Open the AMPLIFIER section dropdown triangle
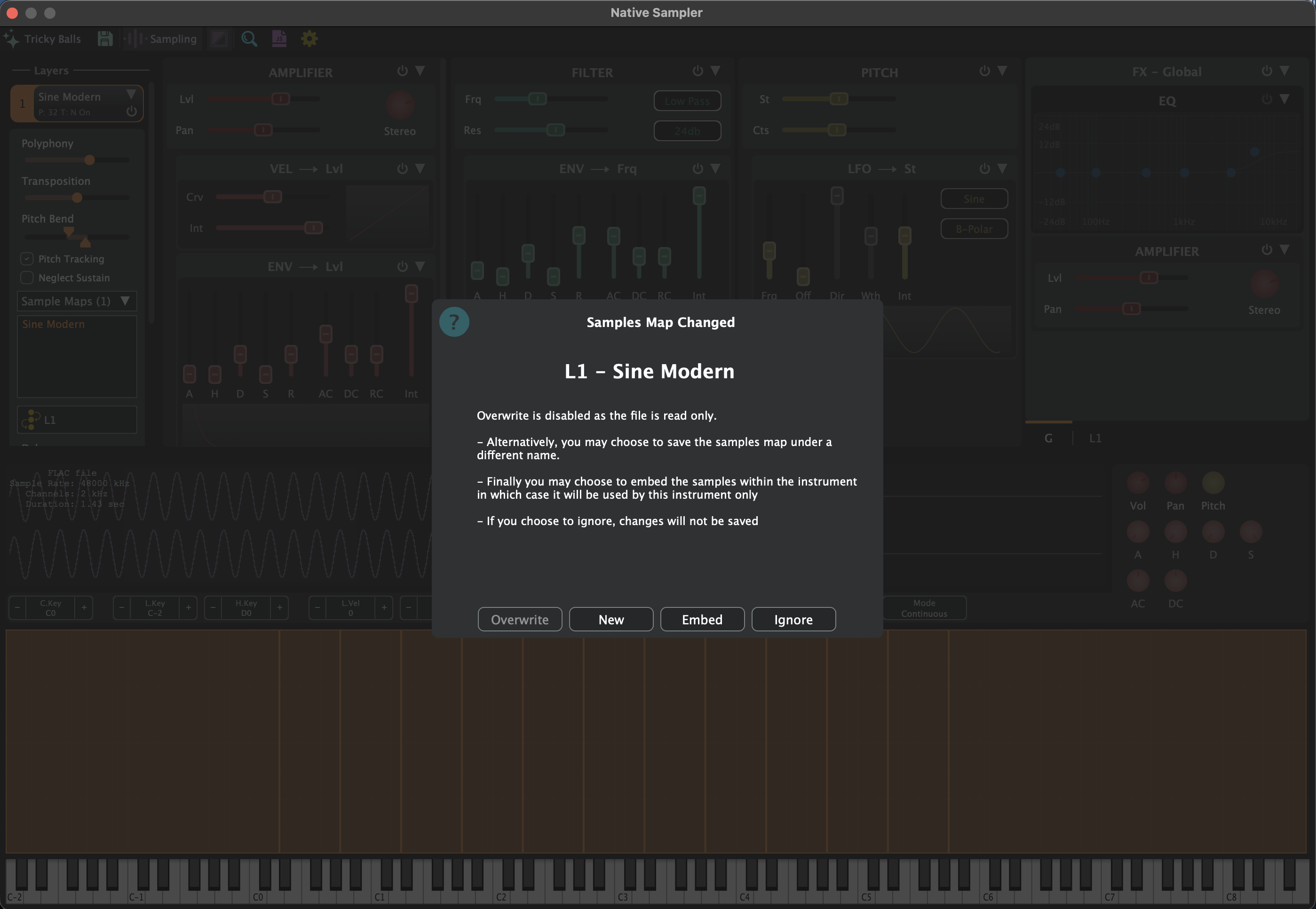This screenshot has width=1316, height=909. (x=420, y=71)
